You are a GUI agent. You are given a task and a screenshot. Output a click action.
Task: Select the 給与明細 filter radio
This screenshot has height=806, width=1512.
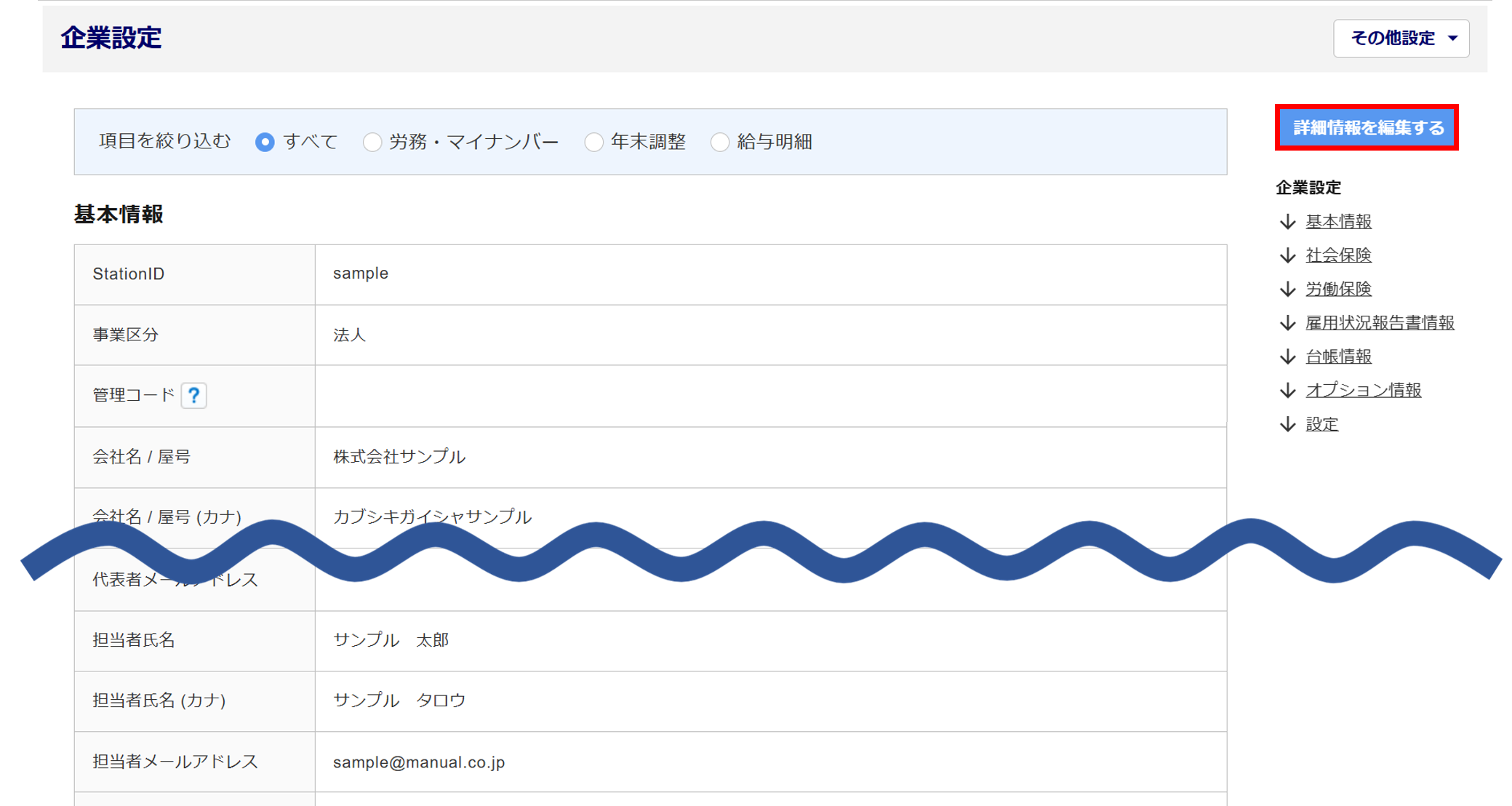(x=719, y=142)
